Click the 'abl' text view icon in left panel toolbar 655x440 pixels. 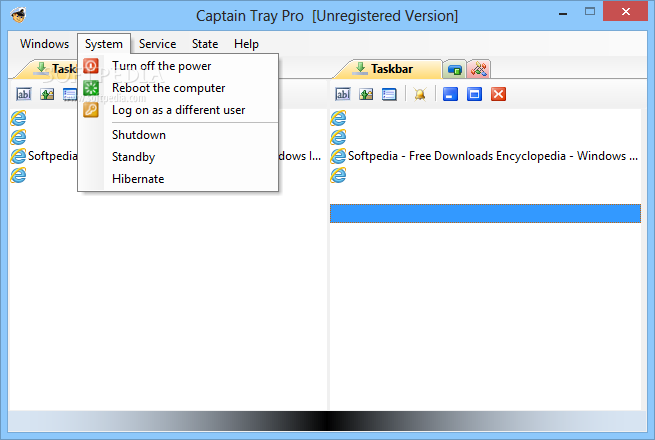(x=24, y=94)
